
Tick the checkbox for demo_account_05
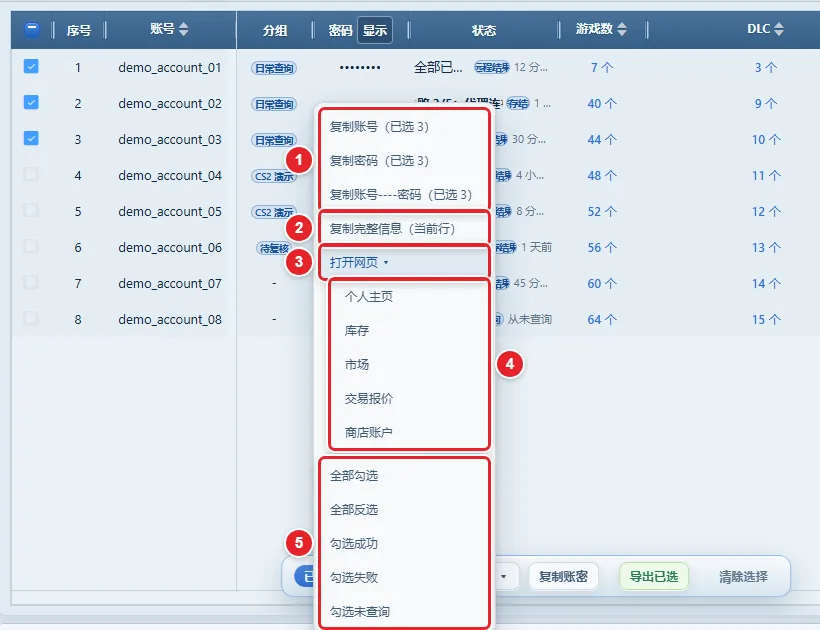coord(31,210)
